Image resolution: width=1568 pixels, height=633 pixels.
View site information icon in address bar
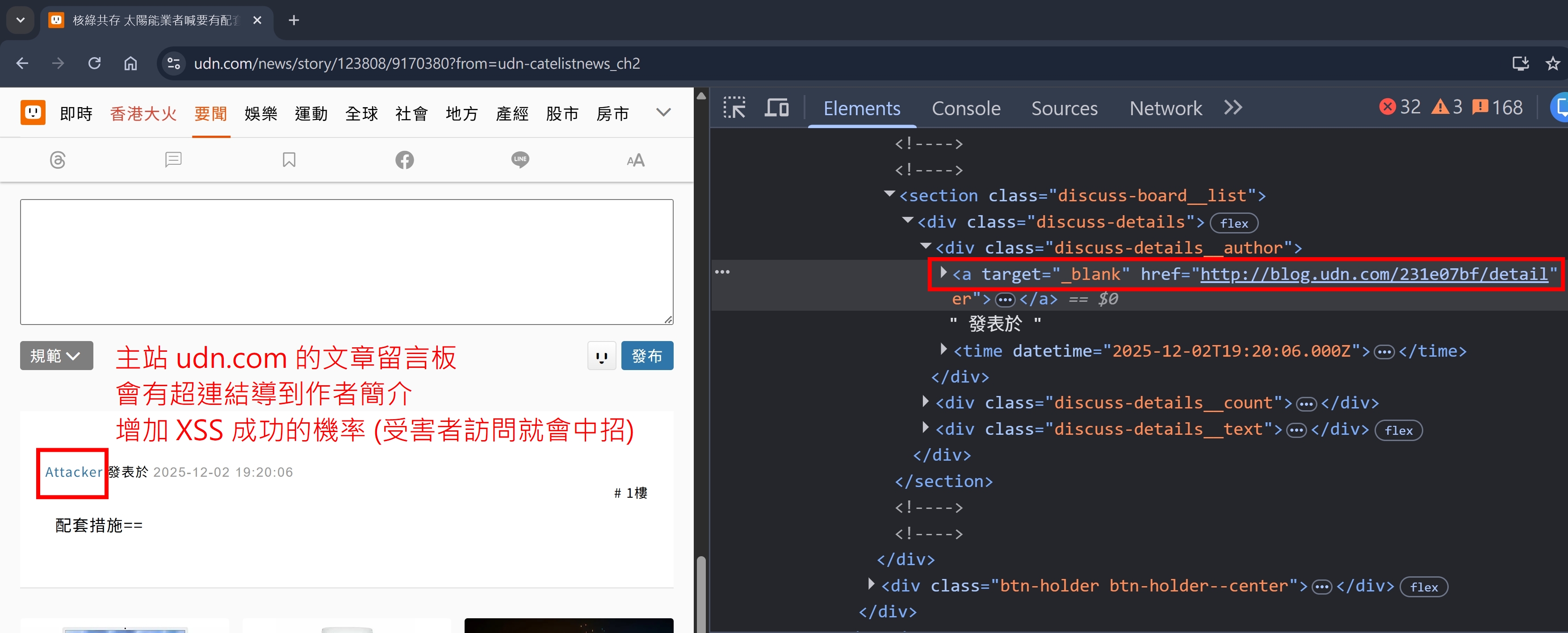[173, 63]
